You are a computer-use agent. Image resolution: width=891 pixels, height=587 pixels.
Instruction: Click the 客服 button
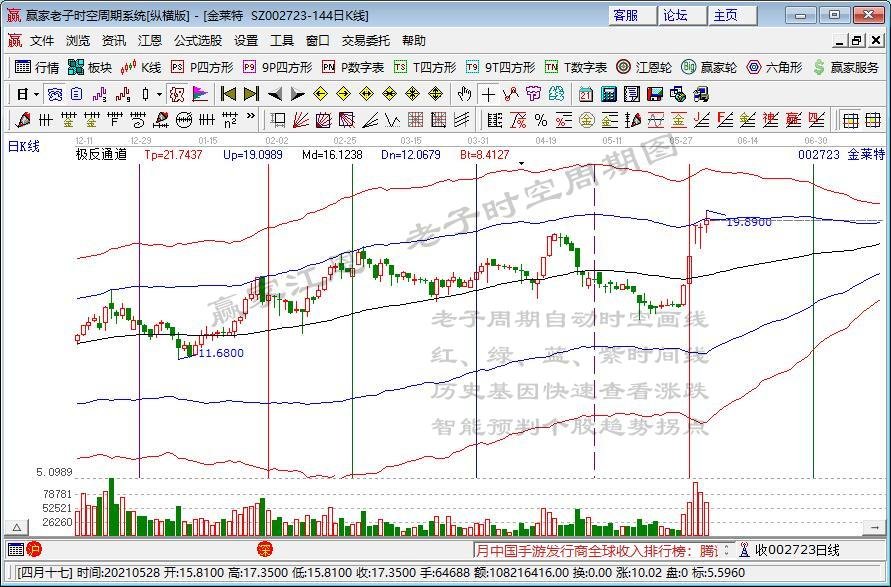coord(632,15)
